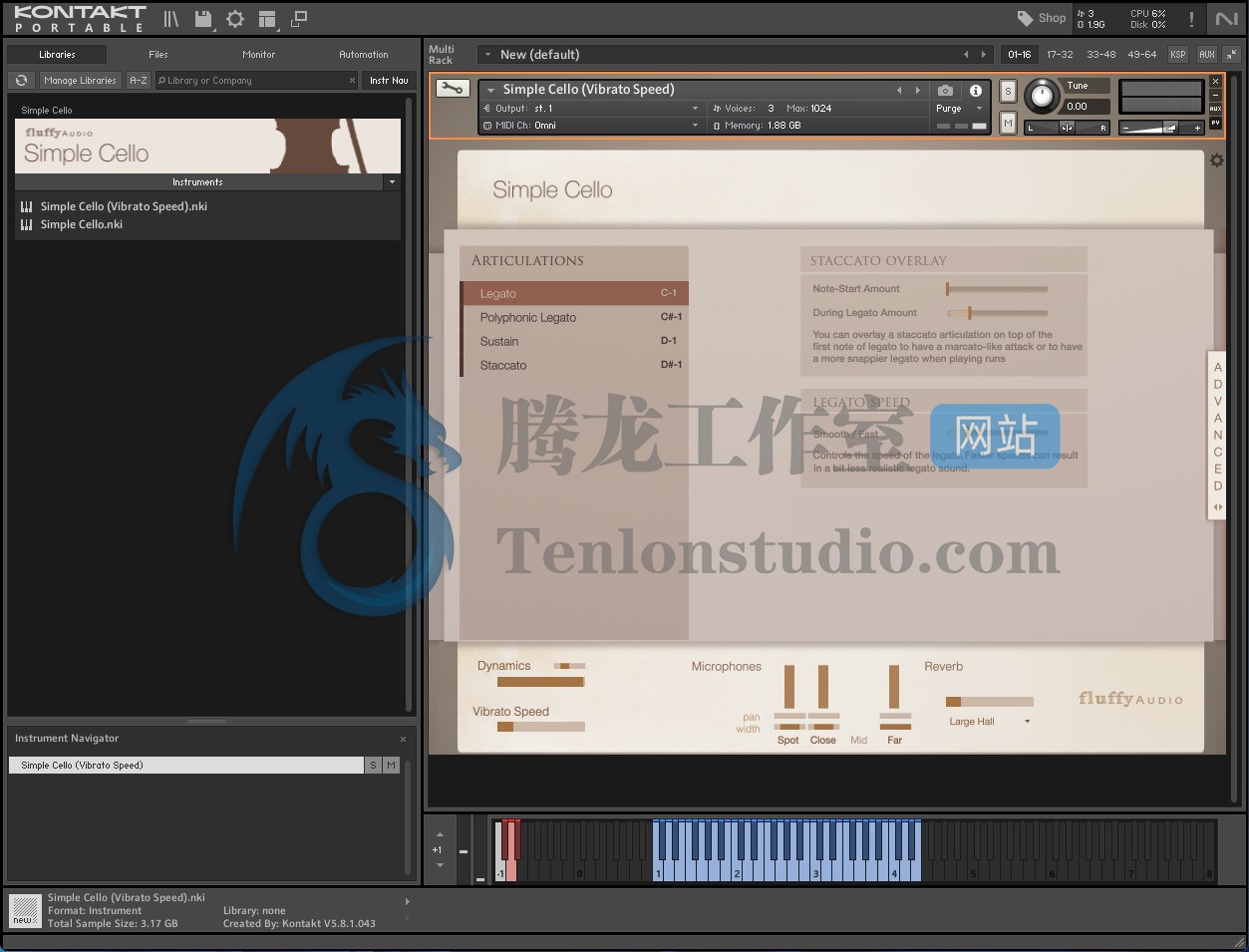Click Manage Libraries button
Image resolution: width=1249 pixels, height=952 pixels.
(x=81, y=81)
